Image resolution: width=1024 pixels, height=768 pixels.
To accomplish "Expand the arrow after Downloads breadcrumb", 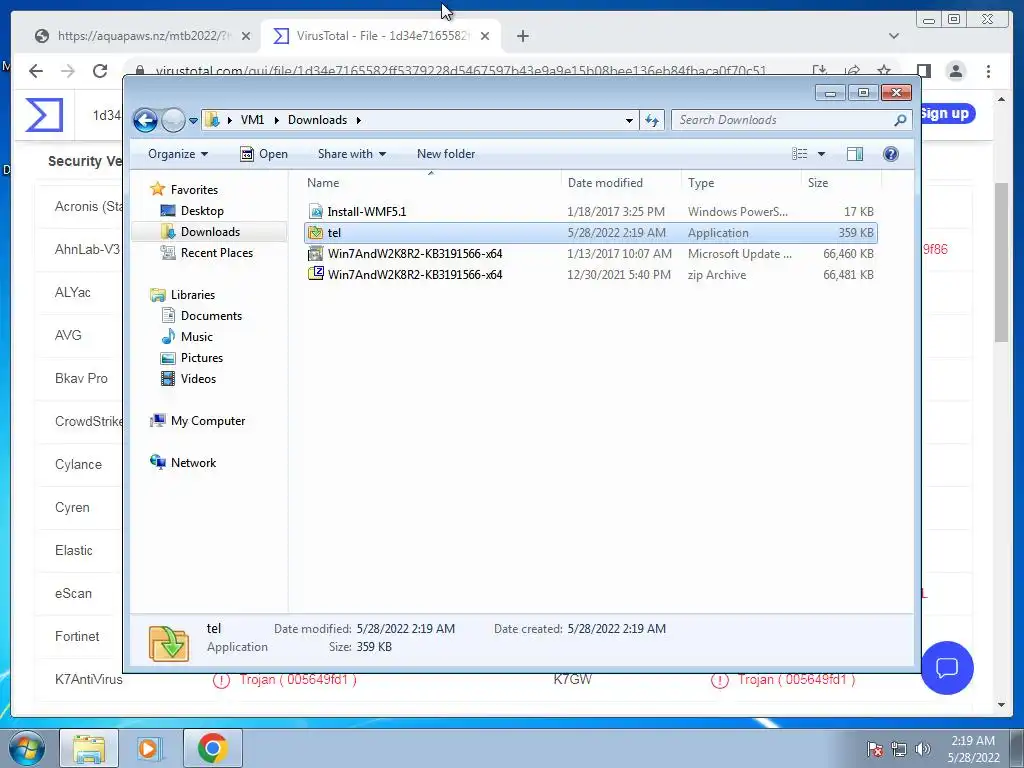I will pos(359,120).
